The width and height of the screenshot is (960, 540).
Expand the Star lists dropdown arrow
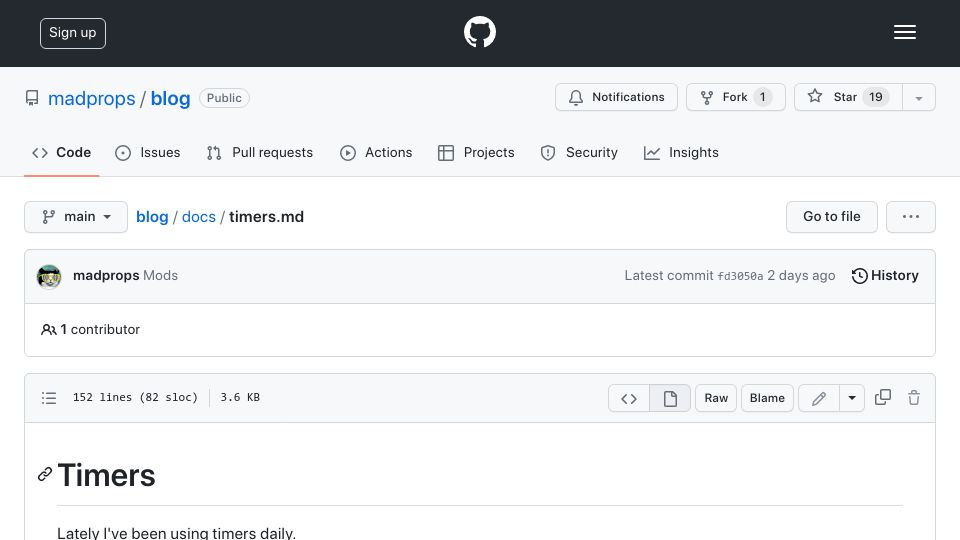coord(918,98)
